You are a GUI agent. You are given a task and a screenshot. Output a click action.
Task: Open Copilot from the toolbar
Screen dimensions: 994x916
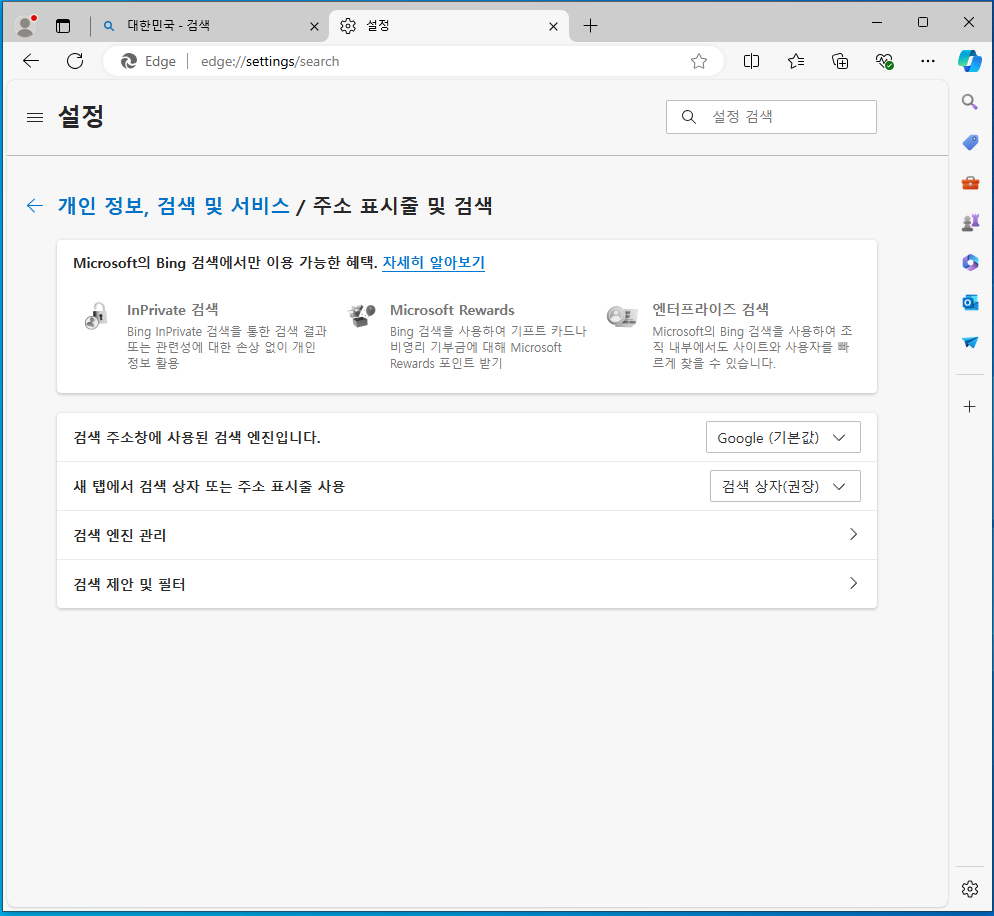coord(970,61)
